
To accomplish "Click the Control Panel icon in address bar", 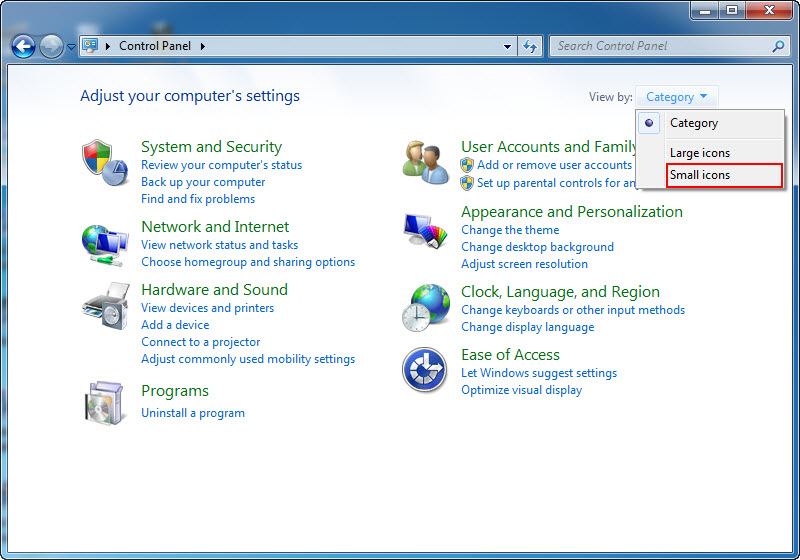I will [90, 46].
